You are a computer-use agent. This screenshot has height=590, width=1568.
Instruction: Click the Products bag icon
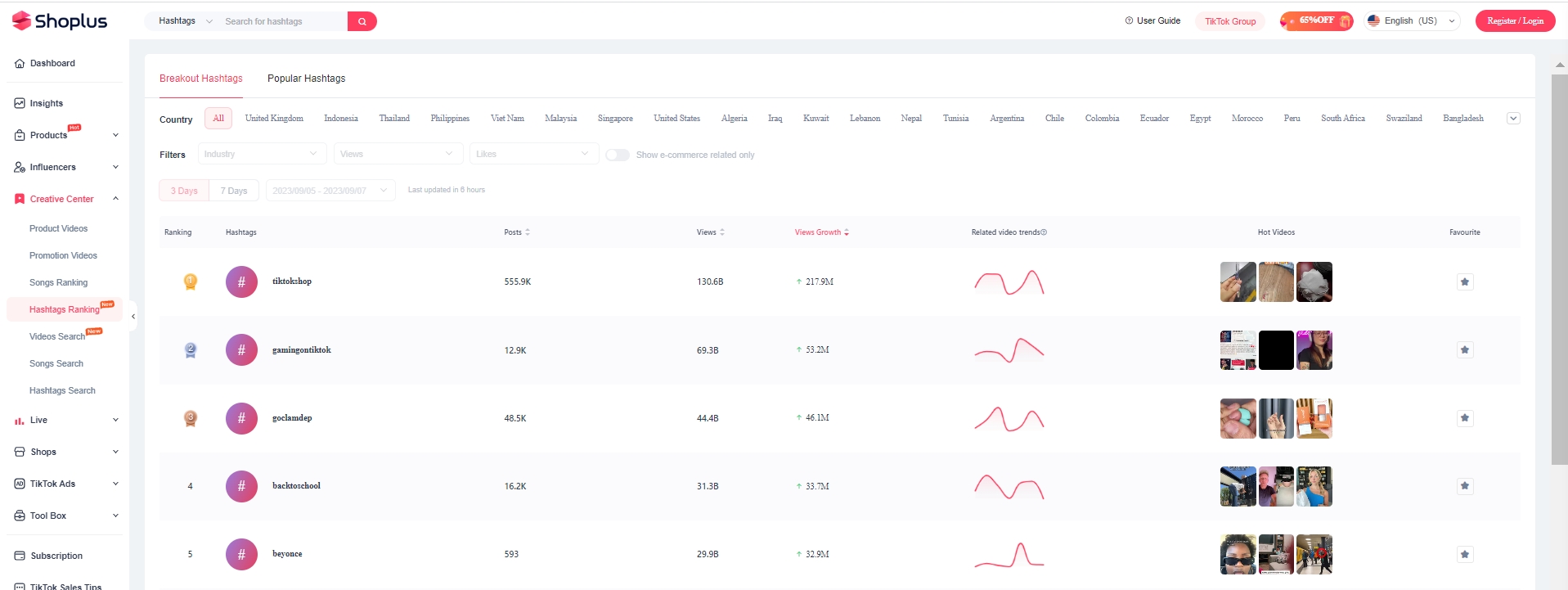point(20,135)
